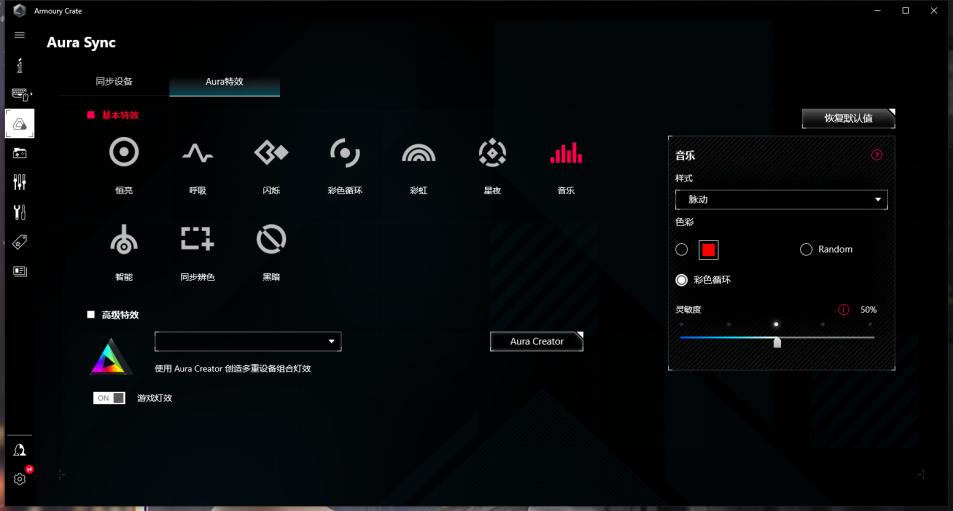953x511 pixels.
Task: Open the hamburger menu in sidebar
Action: click(x=19, y=35)
